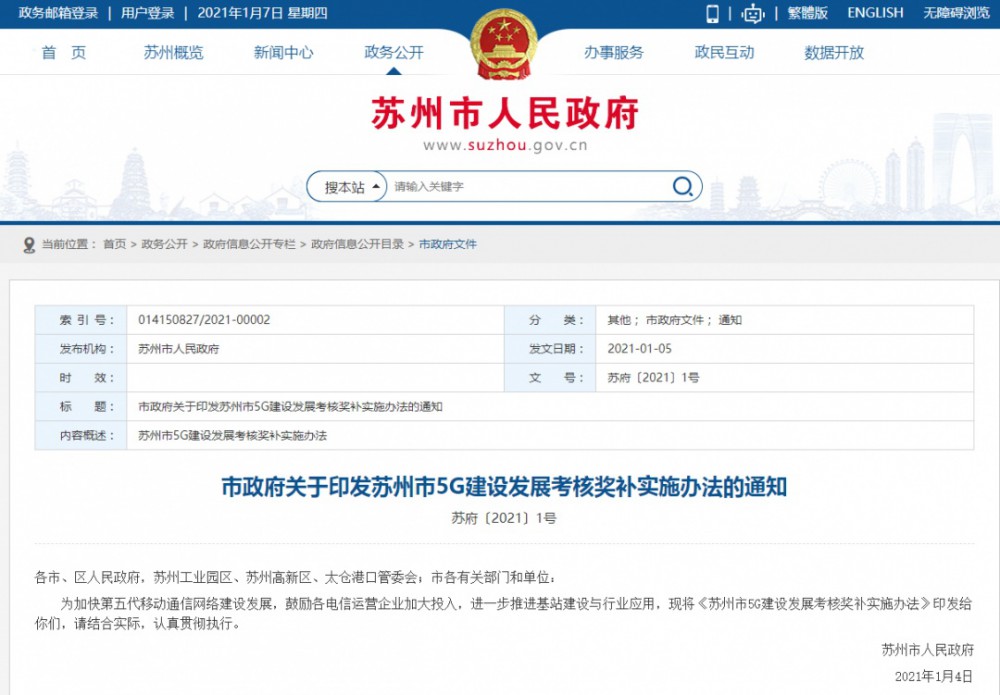Image resolution: width=1000 pixels, height=695 pixels.
Task: Switch to 繁體版 traditional Chinese
Action: (807, 13)
